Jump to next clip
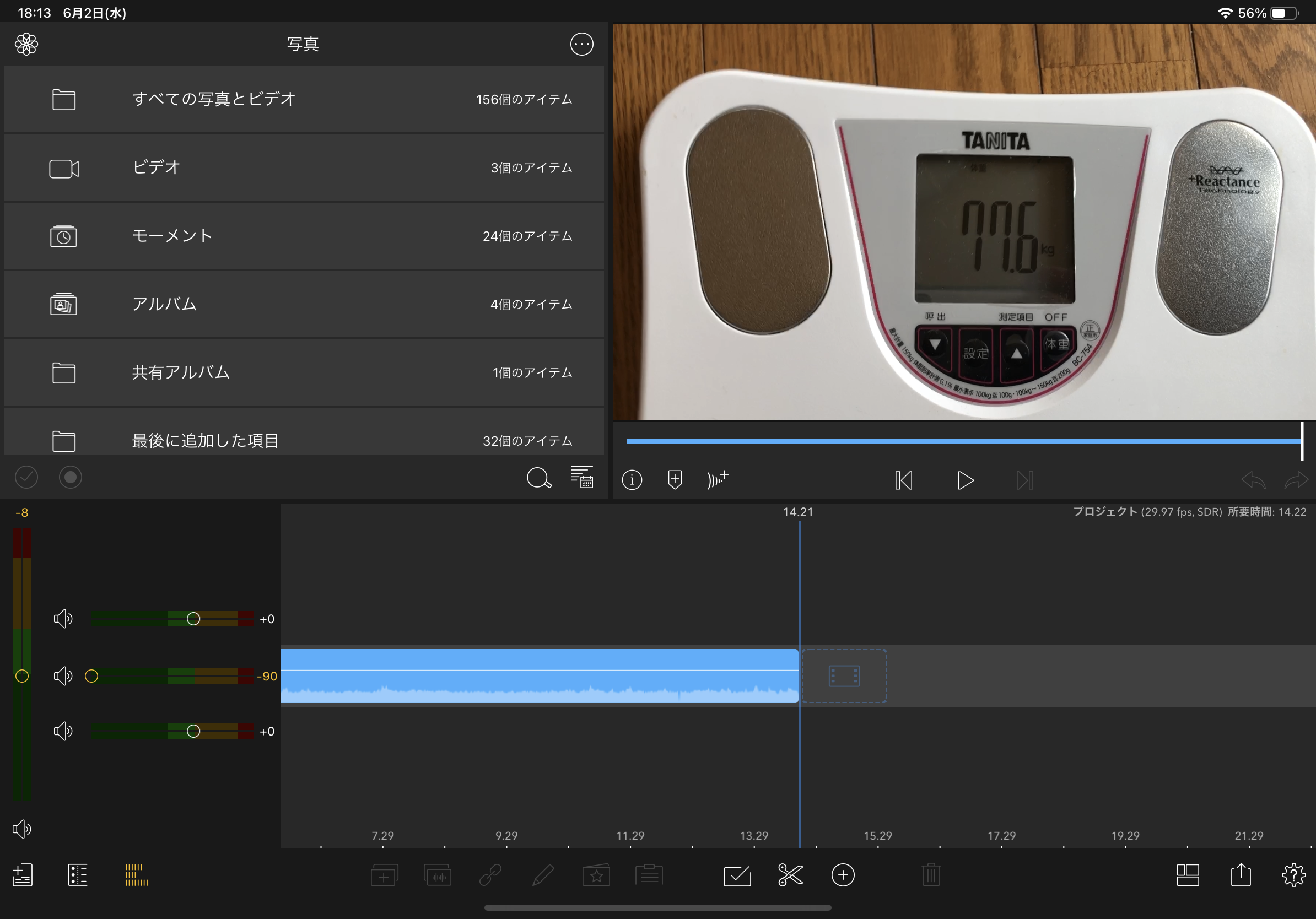This screenshot has width=1316, height=919. (x=1025, y=480)
